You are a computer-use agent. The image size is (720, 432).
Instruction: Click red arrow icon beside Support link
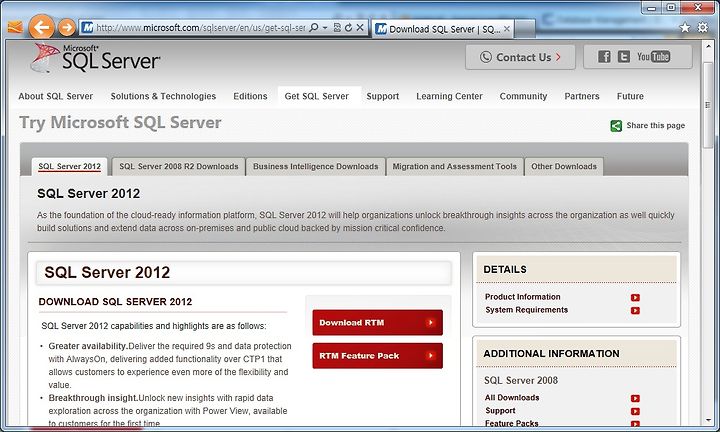coord(635,411)
